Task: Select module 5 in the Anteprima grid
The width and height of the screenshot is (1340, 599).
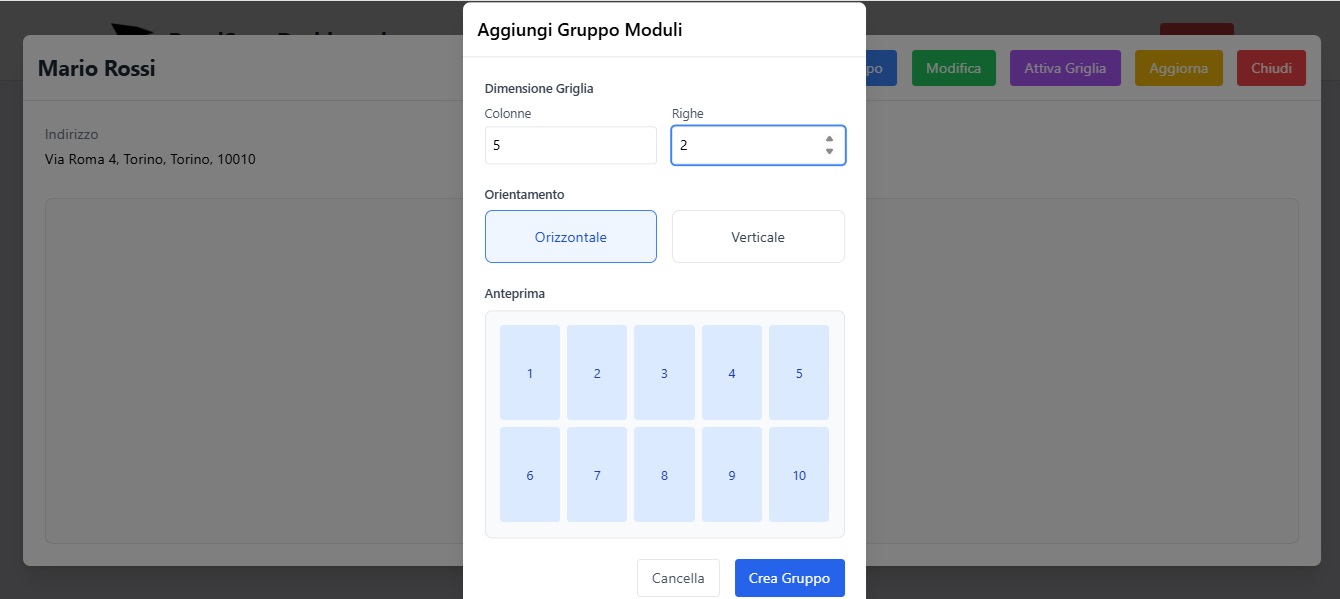Action: (798, 372)
